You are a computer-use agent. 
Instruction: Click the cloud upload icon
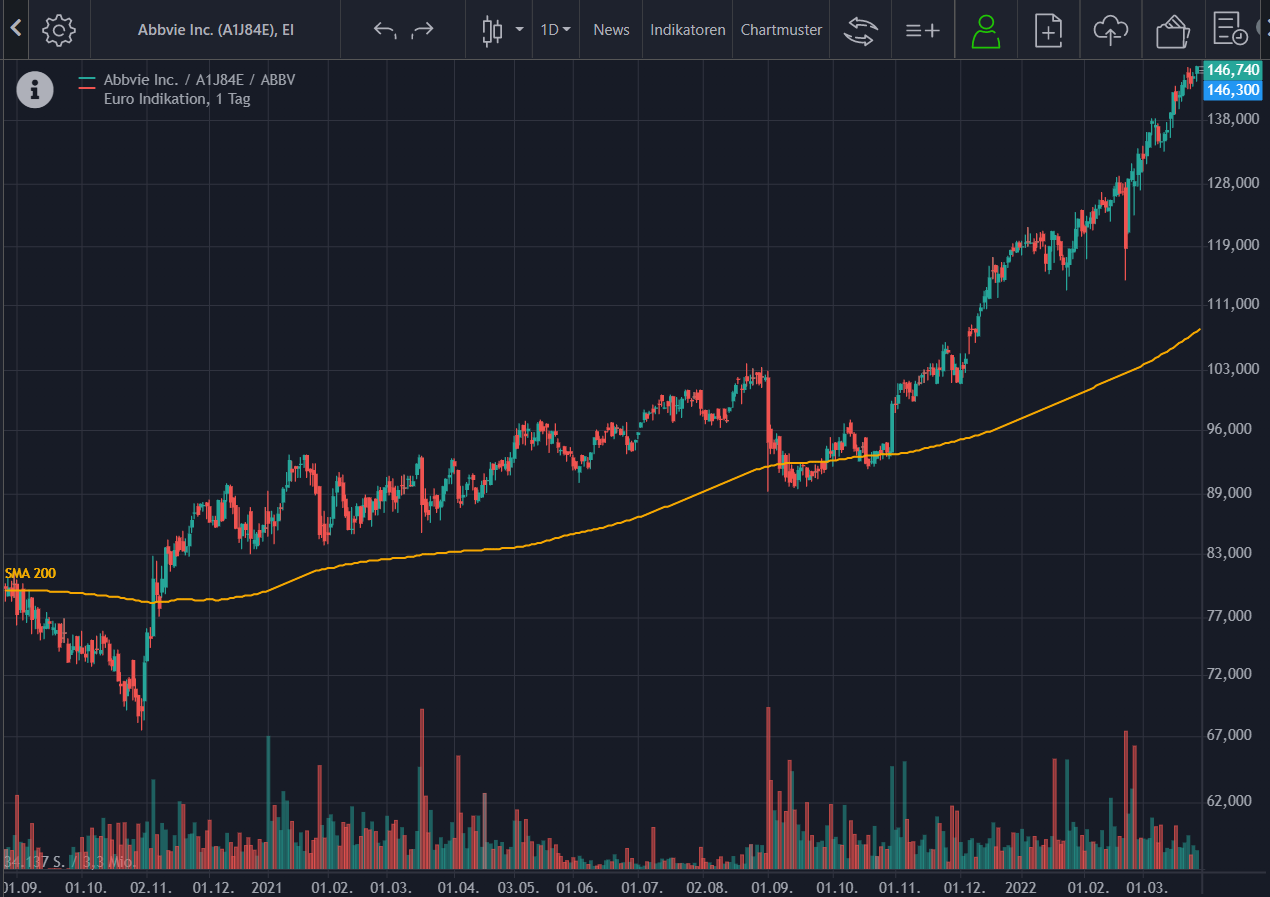[1110, 30]
